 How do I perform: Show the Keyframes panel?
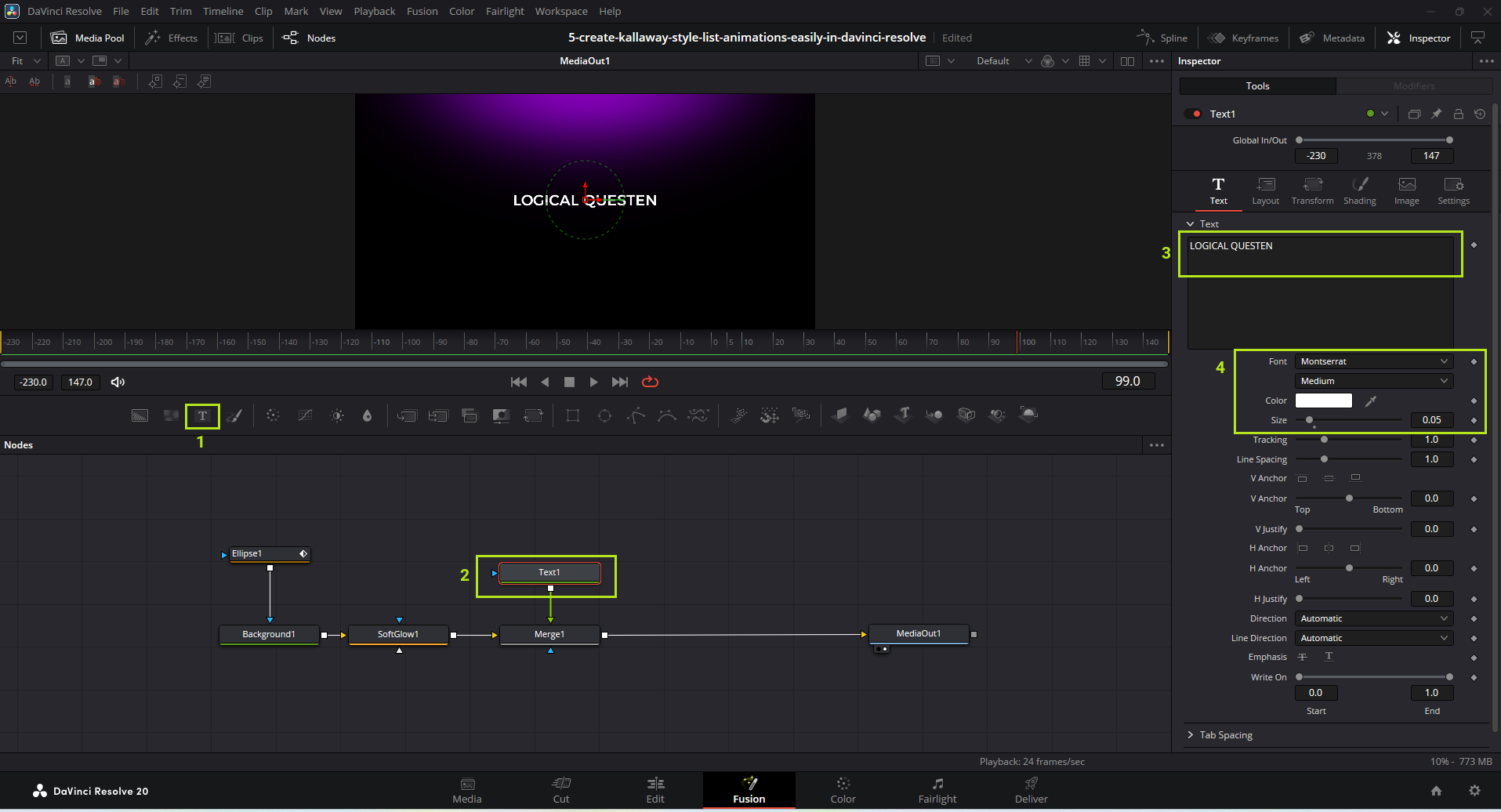1244,38
